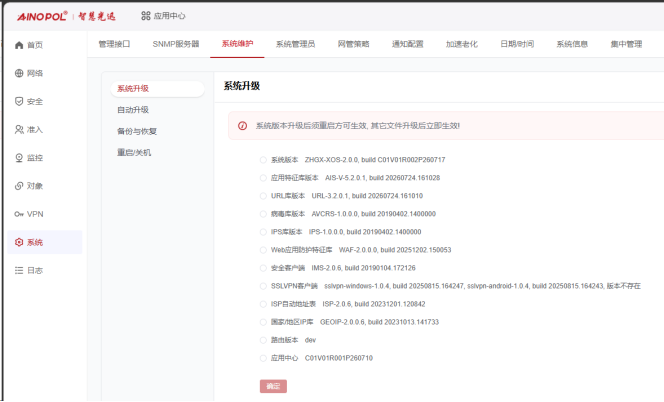Open 应用中心 label in top bar

click(169, 16)
